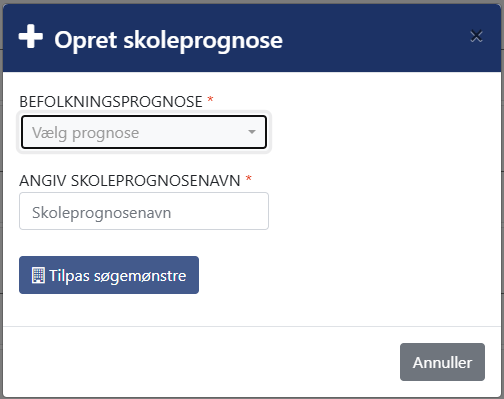Click the dimmed background above the dialog
This screenshot has width=504, height=399.
(252, 2)
